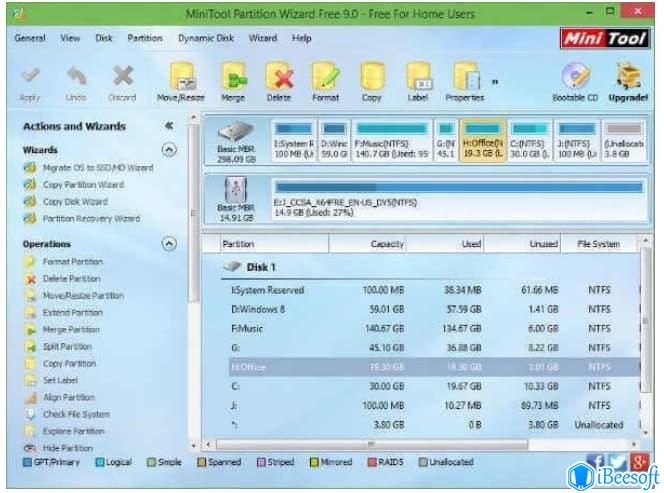Click the Copy toolbar icon
664x493 pixels.
(x=372, y=77)
